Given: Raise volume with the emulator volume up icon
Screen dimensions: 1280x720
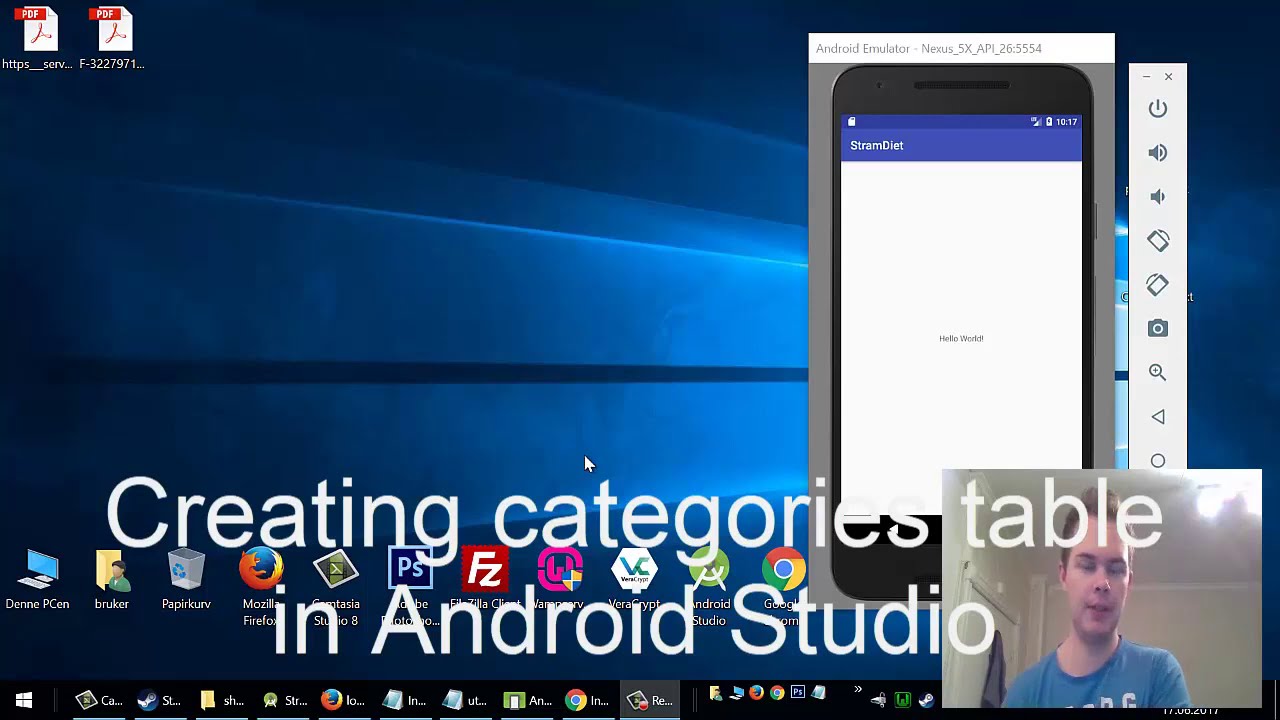Looking at the screenshot, I should click(1158, 153).
